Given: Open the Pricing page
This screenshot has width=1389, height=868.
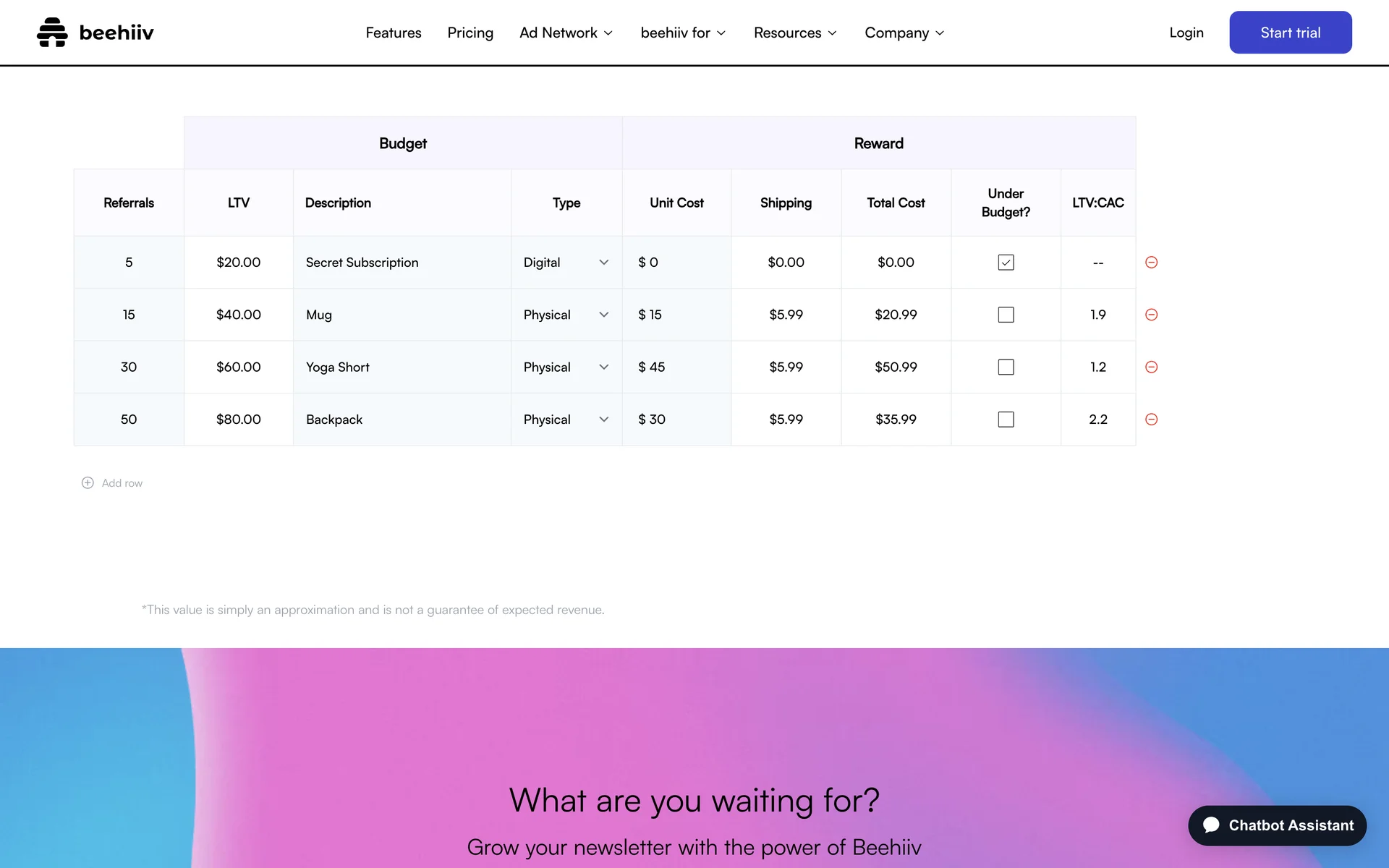Looking at the screenshot, I should click(x=470, y=33).
